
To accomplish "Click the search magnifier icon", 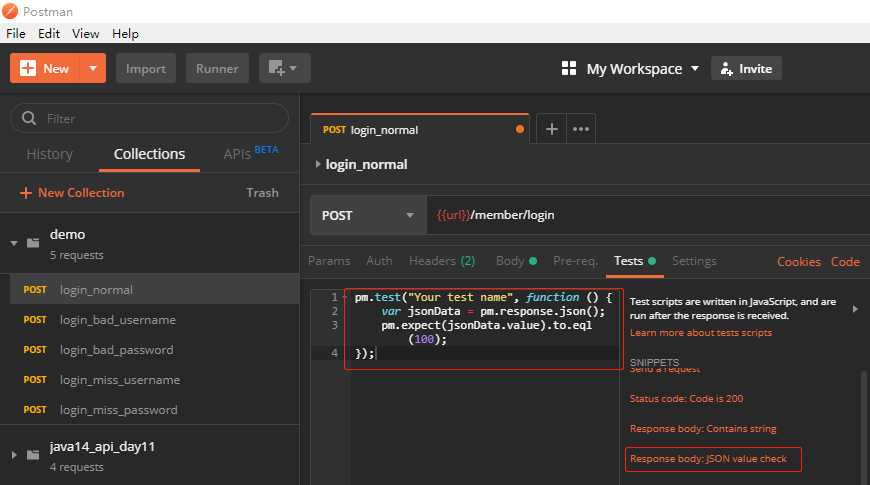I will [29, 118].
